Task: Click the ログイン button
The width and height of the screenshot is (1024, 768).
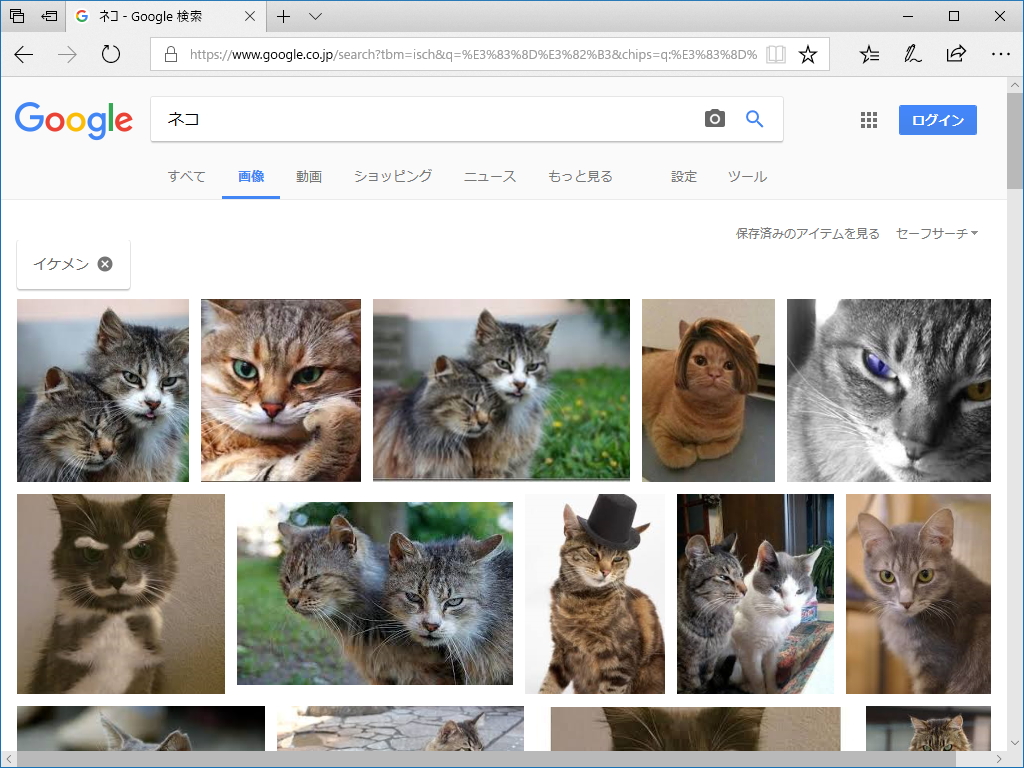Action: [x=937, y=119]
